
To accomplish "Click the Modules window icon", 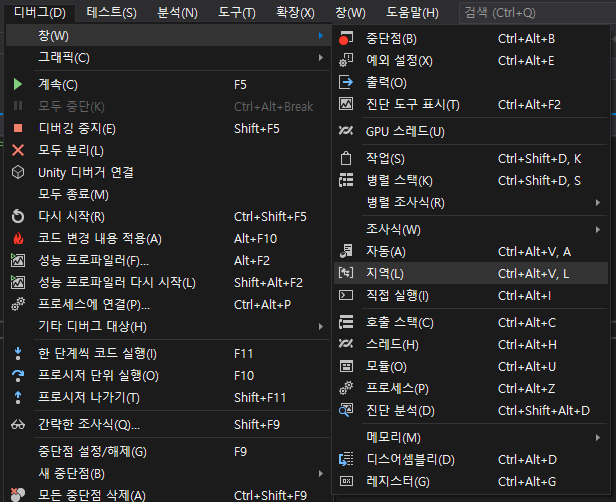I will pyautogui.click(x=346, y=366).
